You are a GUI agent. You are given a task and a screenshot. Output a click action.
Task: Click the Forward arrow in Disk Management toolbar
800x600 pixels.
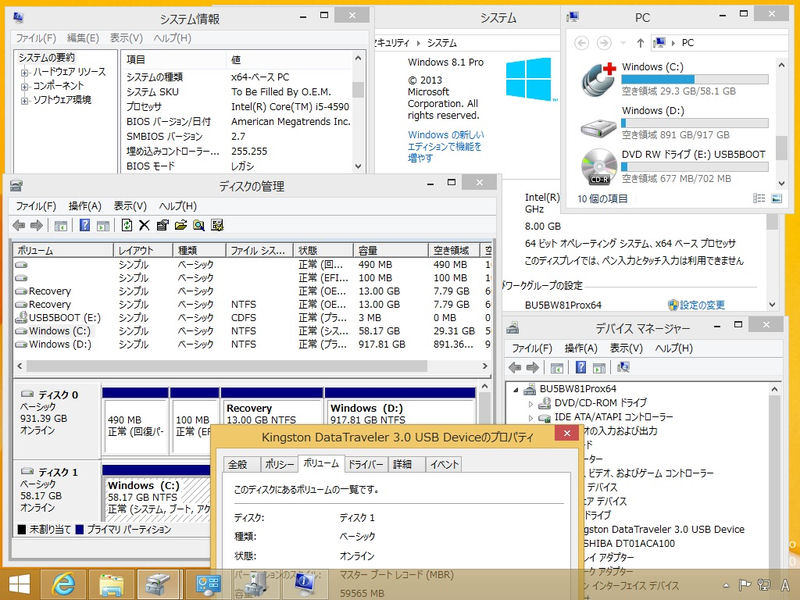pyautogui.click(x=37, y=225)
